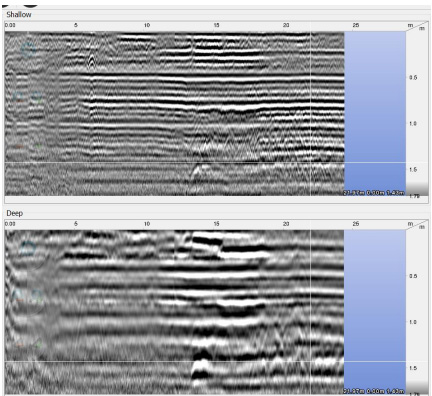
Task: Click the 15 m tick on Shallow ruler
Action: pos(217,25)
